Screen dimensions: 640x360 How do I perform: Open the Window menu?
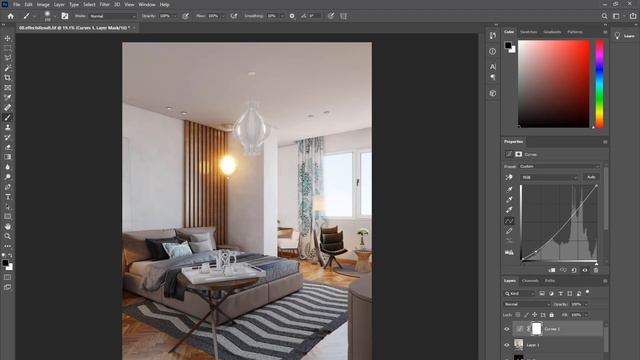click(x=147, y=4)
